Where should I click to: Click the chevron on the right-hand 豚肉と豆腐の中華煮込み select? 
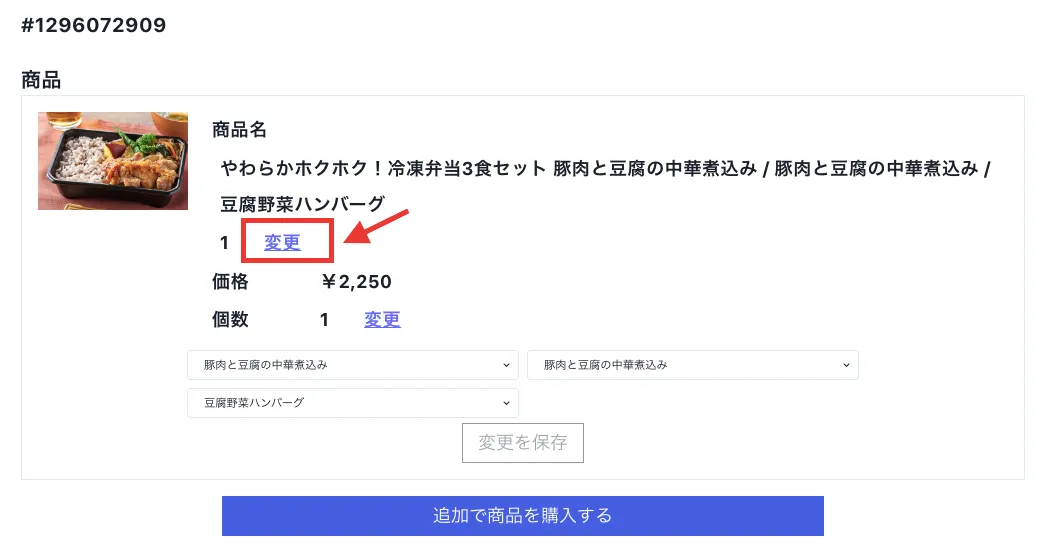point(846,365)
